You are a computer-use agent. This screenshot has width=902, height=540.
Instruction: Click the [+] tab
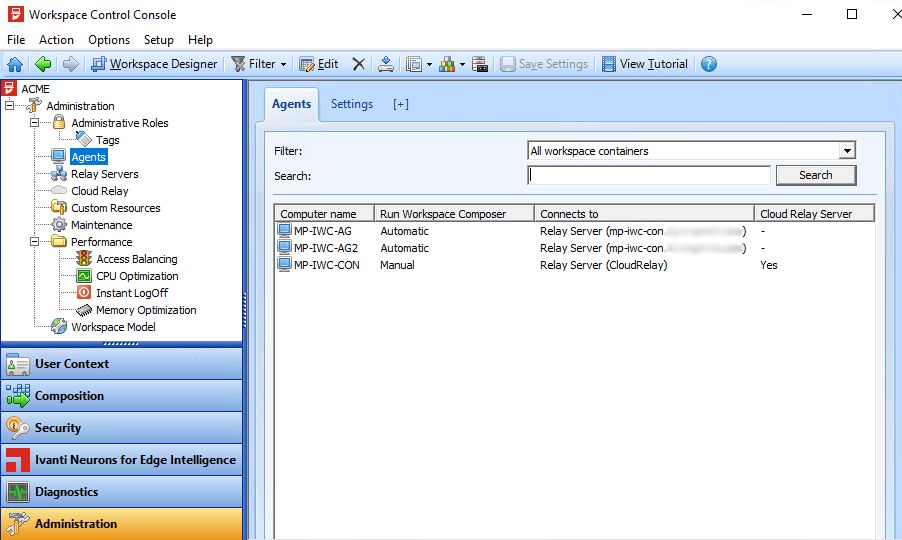click(x=401, y=104)
